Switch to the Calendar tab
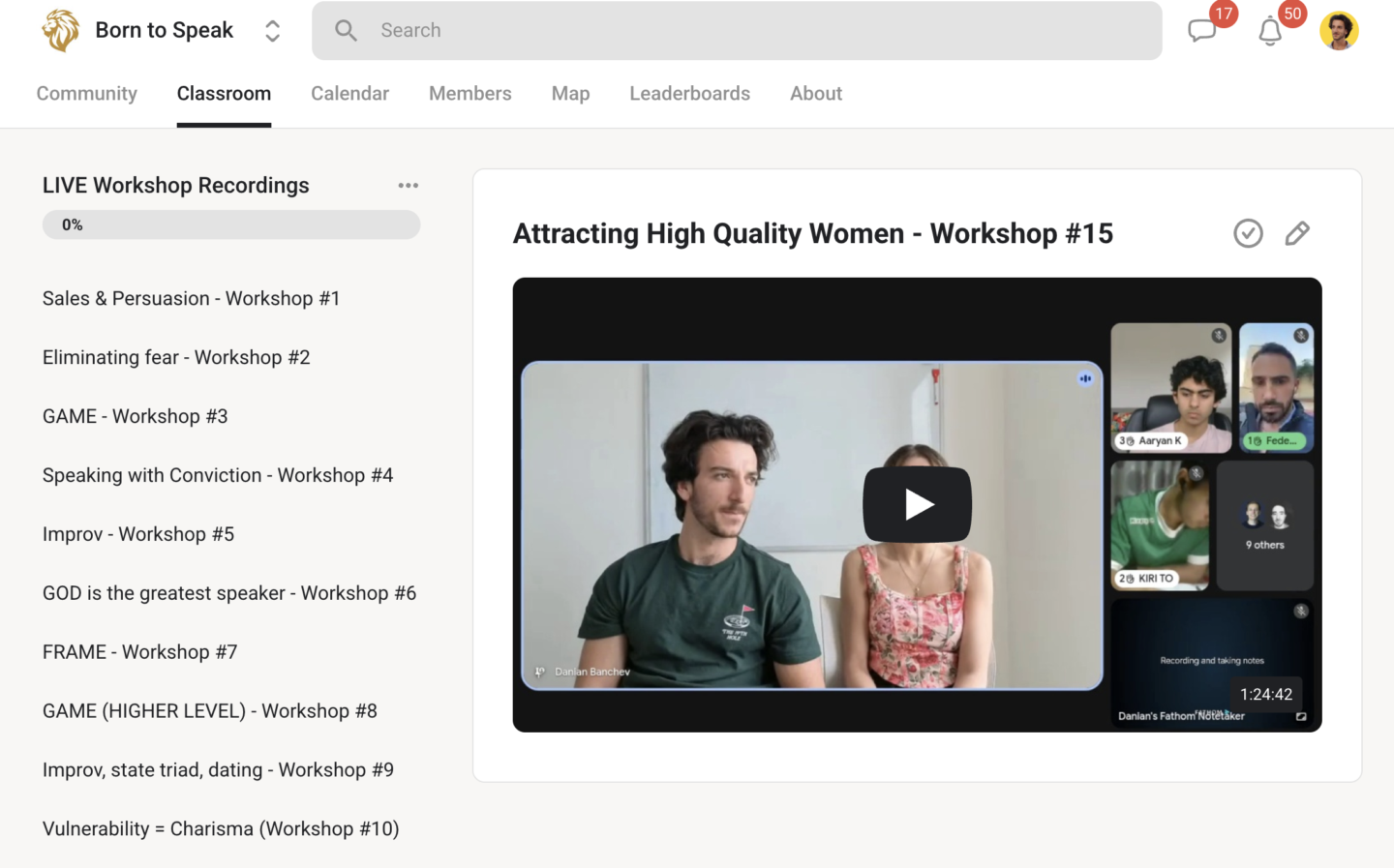This screenshot has width=1394, height=868. click(x=349, y=94)
